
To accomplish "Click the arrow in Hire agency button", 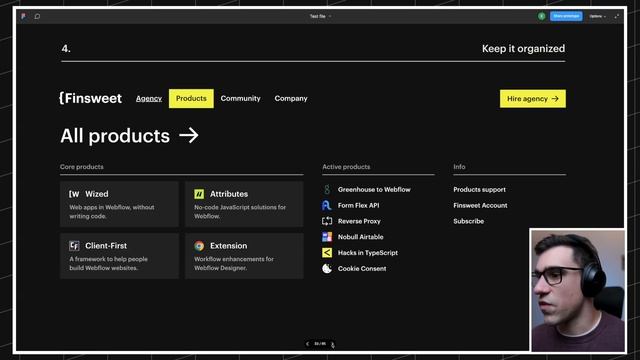I will (x=555, y=99).
